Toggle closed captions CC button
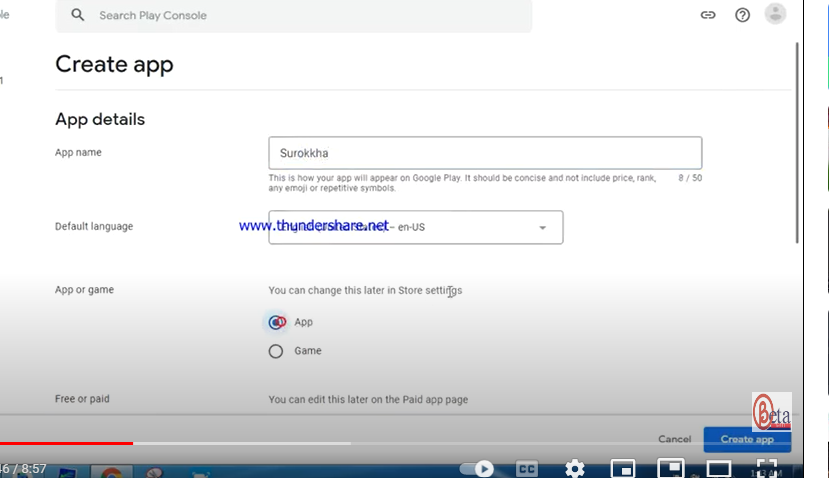829x478 pixels. (527, 468)
